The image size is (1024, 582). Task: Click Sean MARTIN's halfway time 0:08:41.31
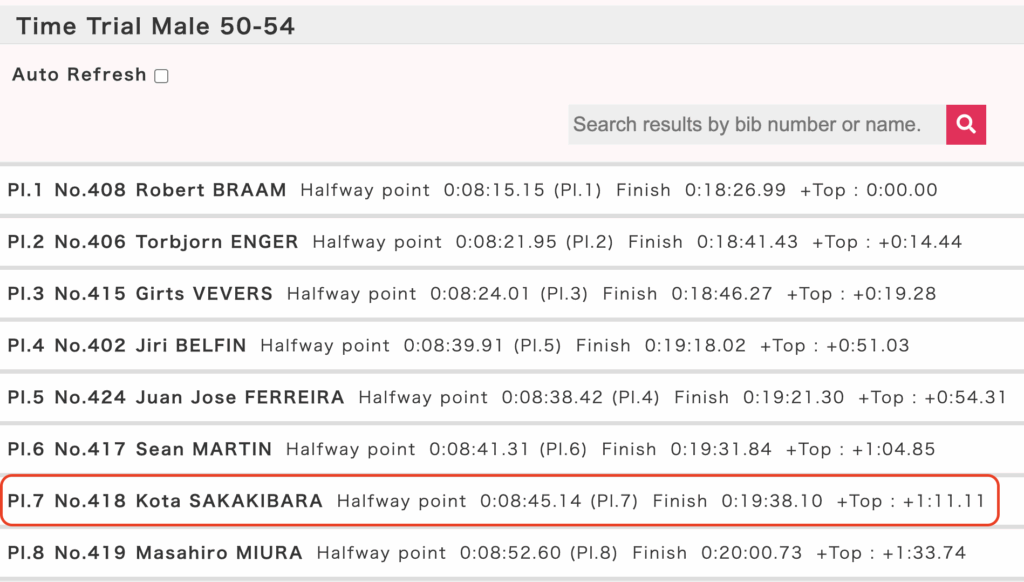tap(479, 449)
